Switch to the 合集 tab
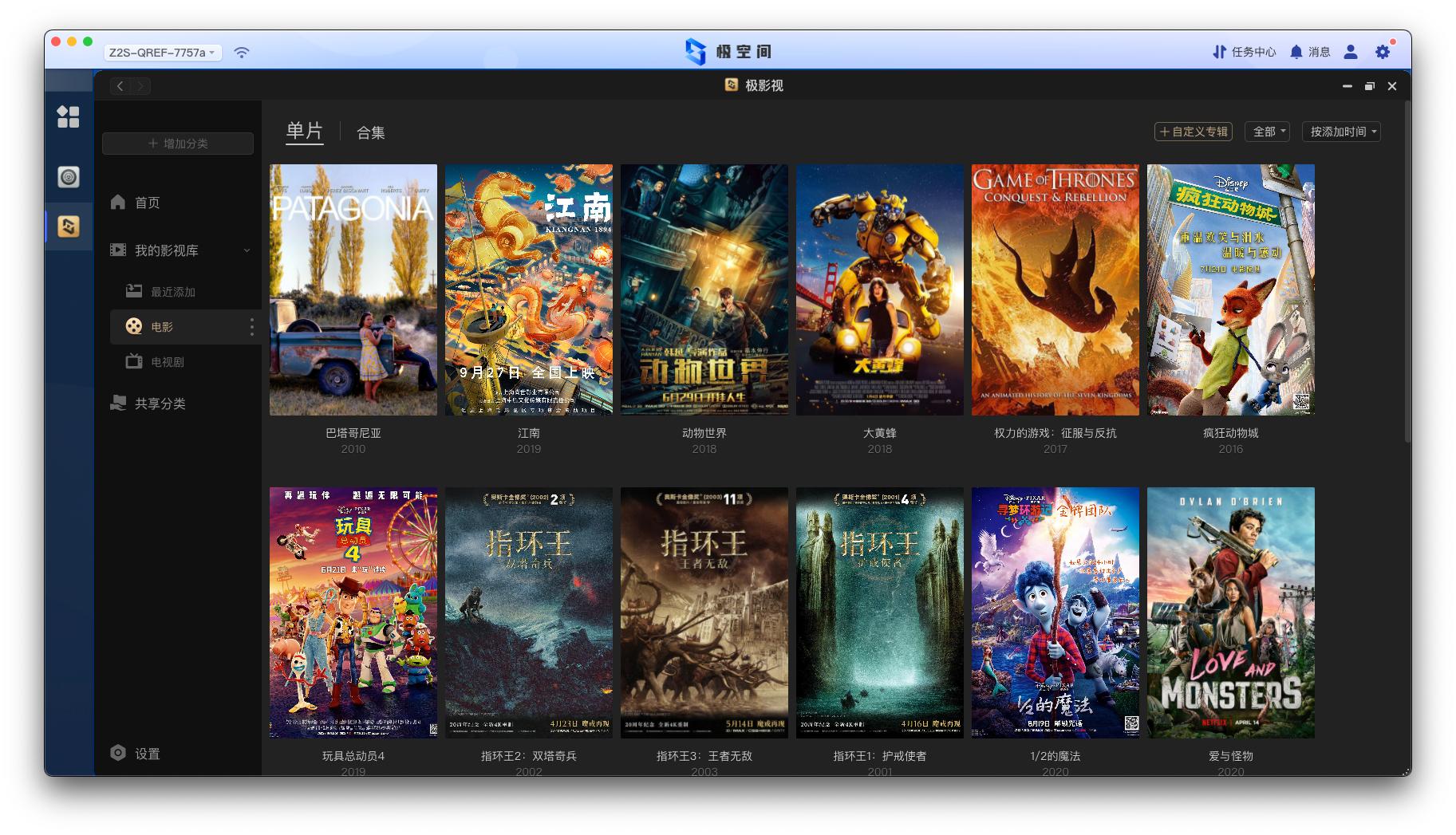 pyautogui.click(x=371, y=132)
